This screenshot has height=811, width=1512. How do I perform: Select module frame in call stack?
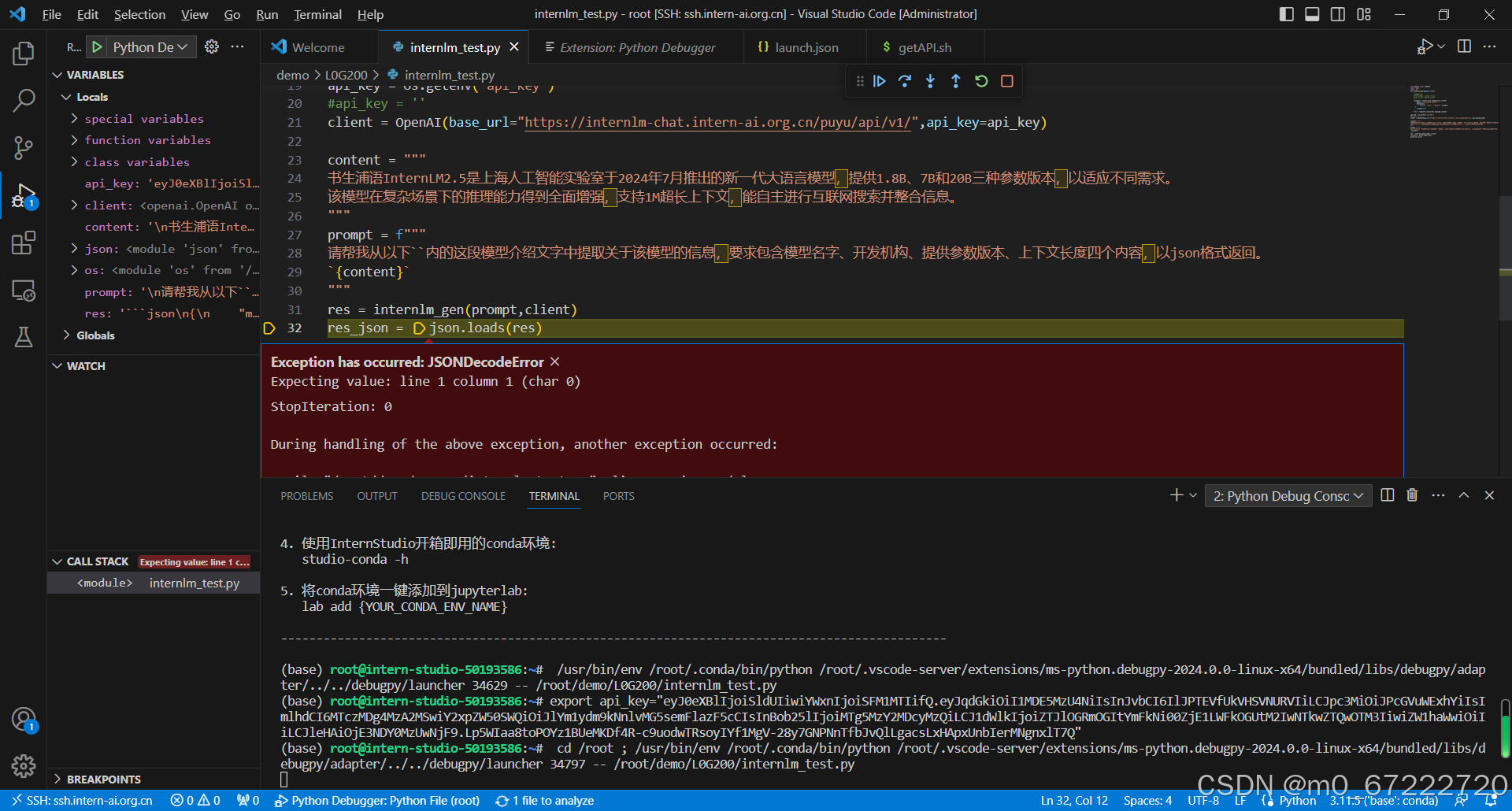coord(154,583)
